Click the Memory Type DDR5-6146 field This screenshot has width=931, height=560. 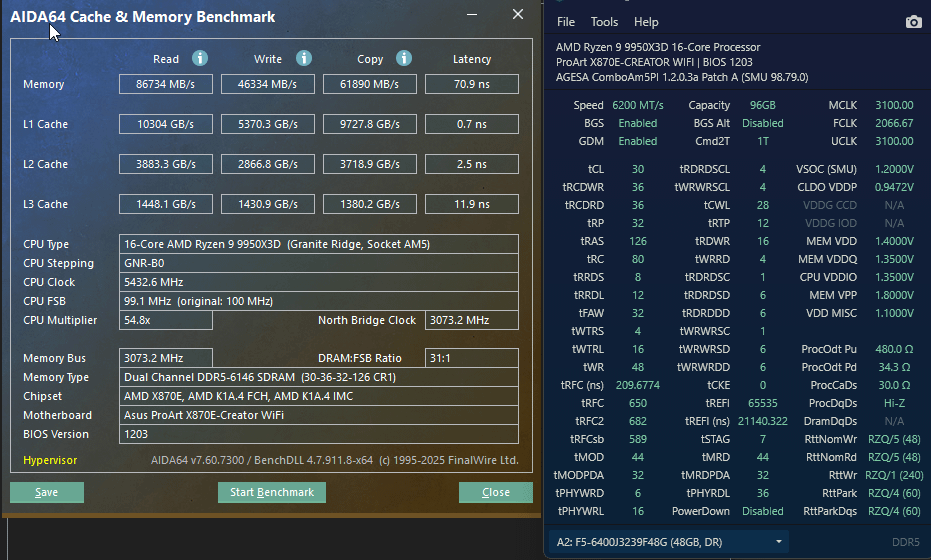click(319, 377)
